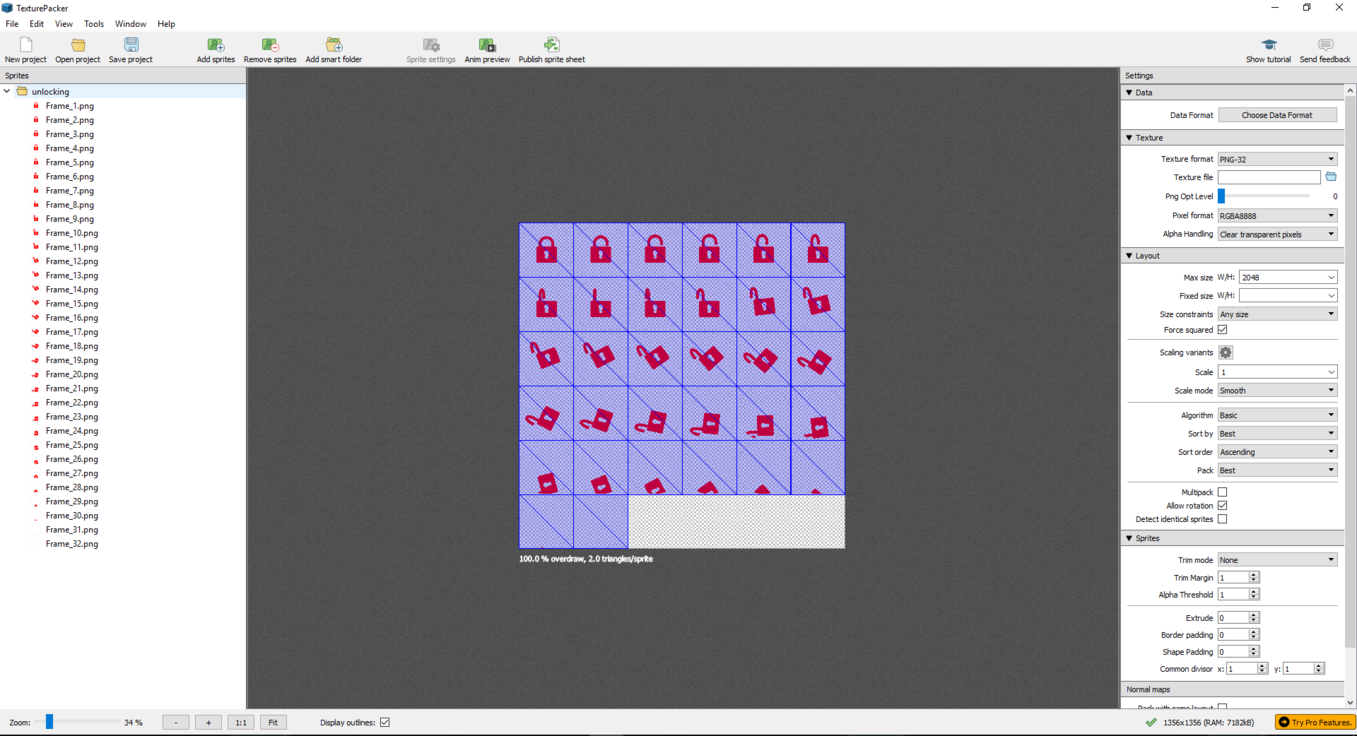Image resolution: width=1357 pixels, height=736 pixels.
Task: Click the Try Pro Features button
Action: tap(1316, 722)
